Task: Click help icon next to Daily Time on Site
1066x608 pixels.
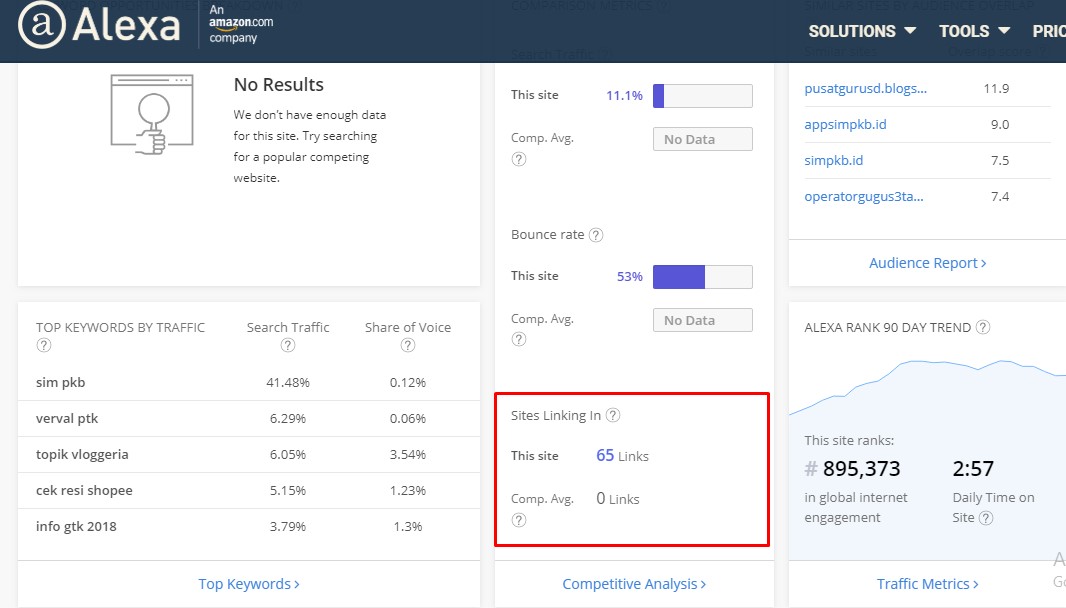Action: coord(986,518)
